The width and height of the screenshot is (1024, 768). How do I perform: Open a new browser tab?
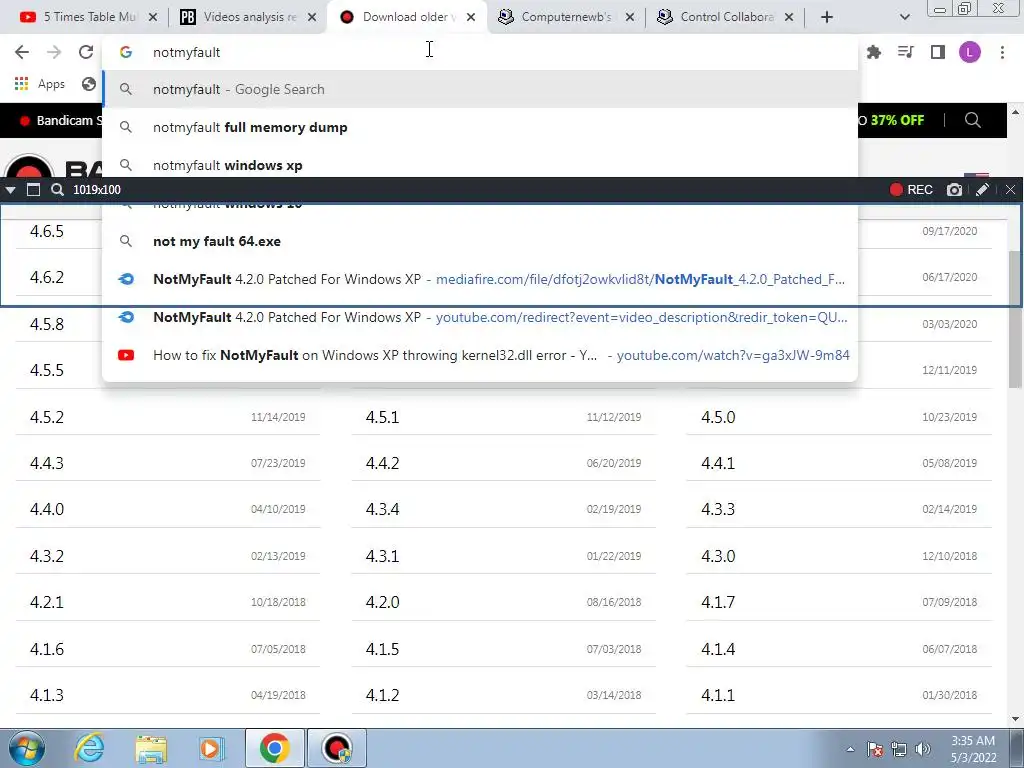tap(827, 17)
